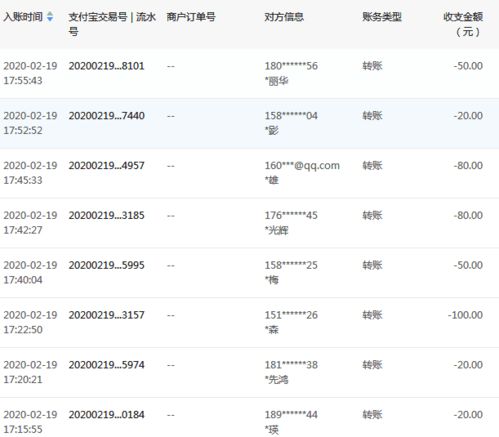The height and width of the screenshot is (437, 499).
Task: Click the 对方信息 column header
Action: click(284, 17)
